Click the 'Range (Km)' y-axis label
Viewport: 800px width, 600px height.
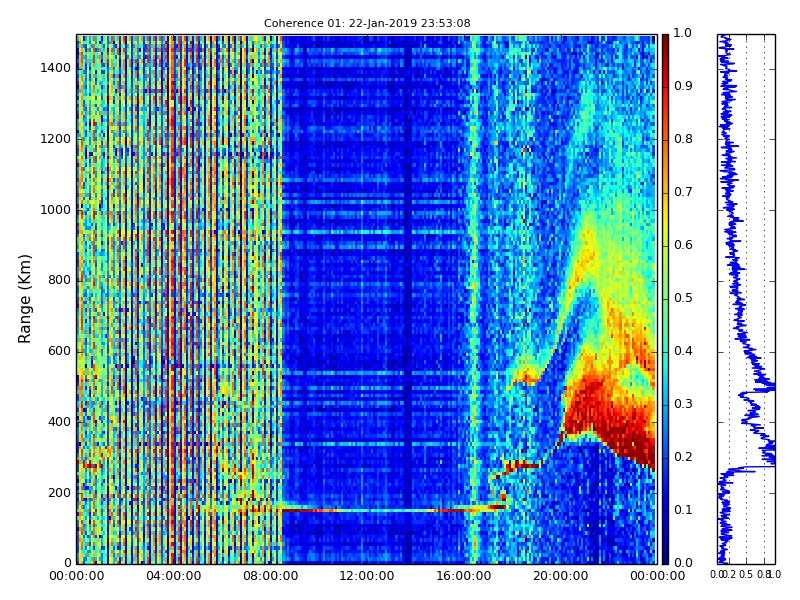click(x=24, y=299)
